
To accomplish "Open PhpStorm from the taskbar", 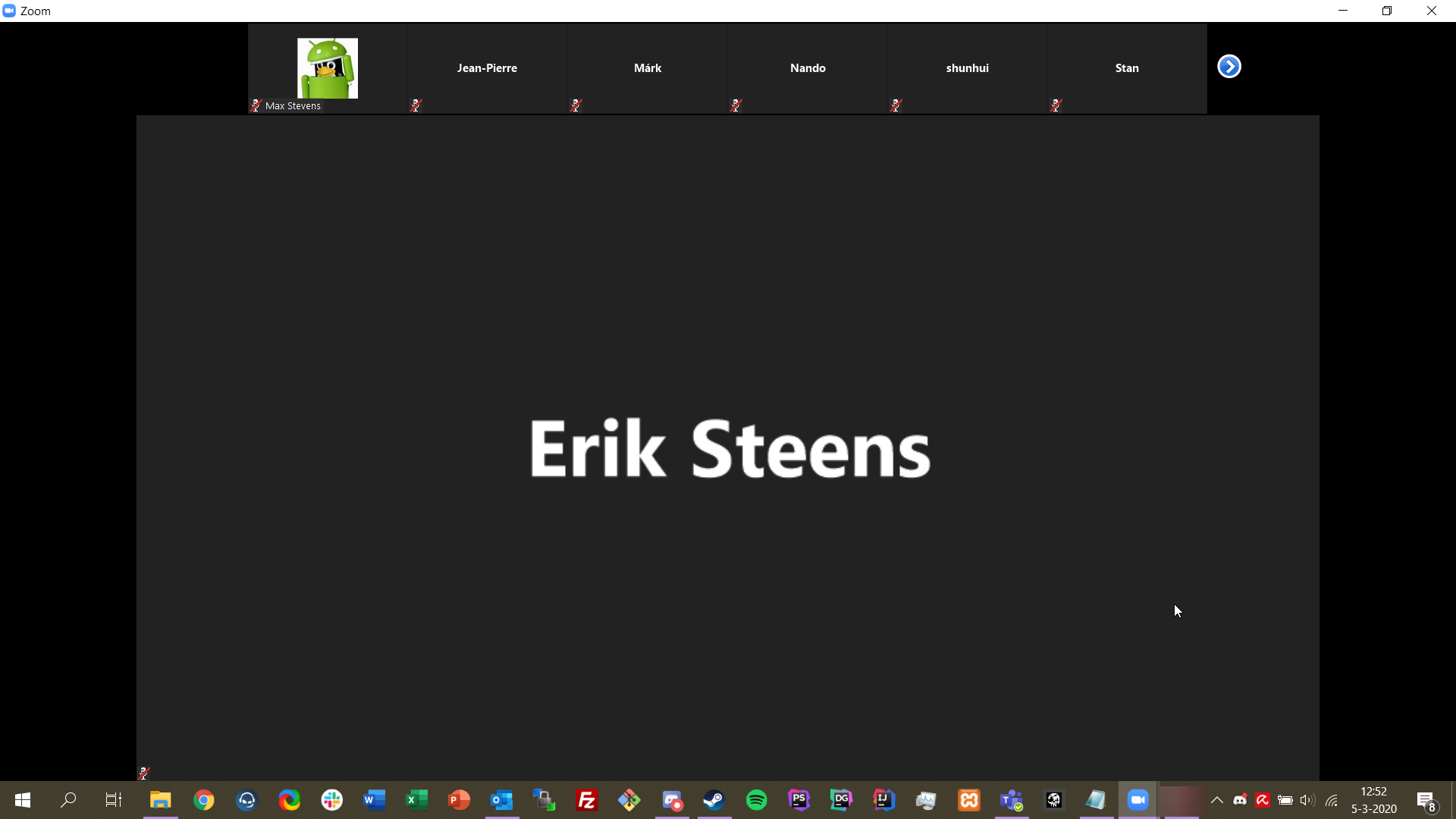I will [799, 800].
